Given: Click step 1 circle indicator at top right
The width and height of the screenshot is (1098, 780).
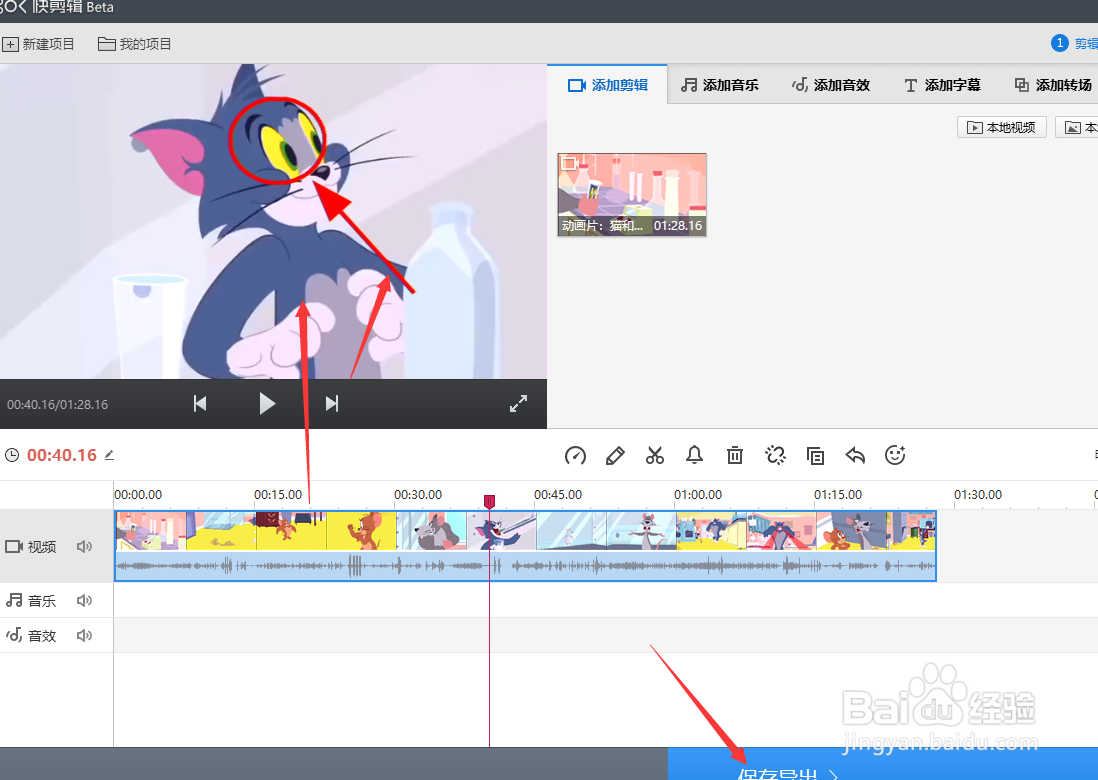Looking at the screenshot, I should coord(1059,43).
